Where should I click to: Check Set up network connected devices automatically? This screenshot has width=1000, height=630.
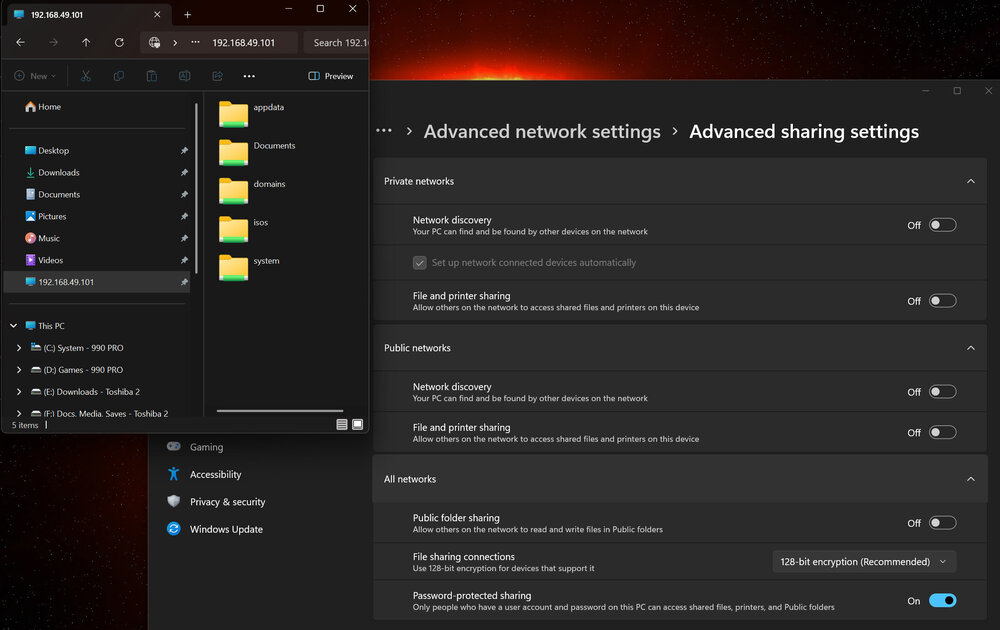pyautogui.click(x=420, y=263)
